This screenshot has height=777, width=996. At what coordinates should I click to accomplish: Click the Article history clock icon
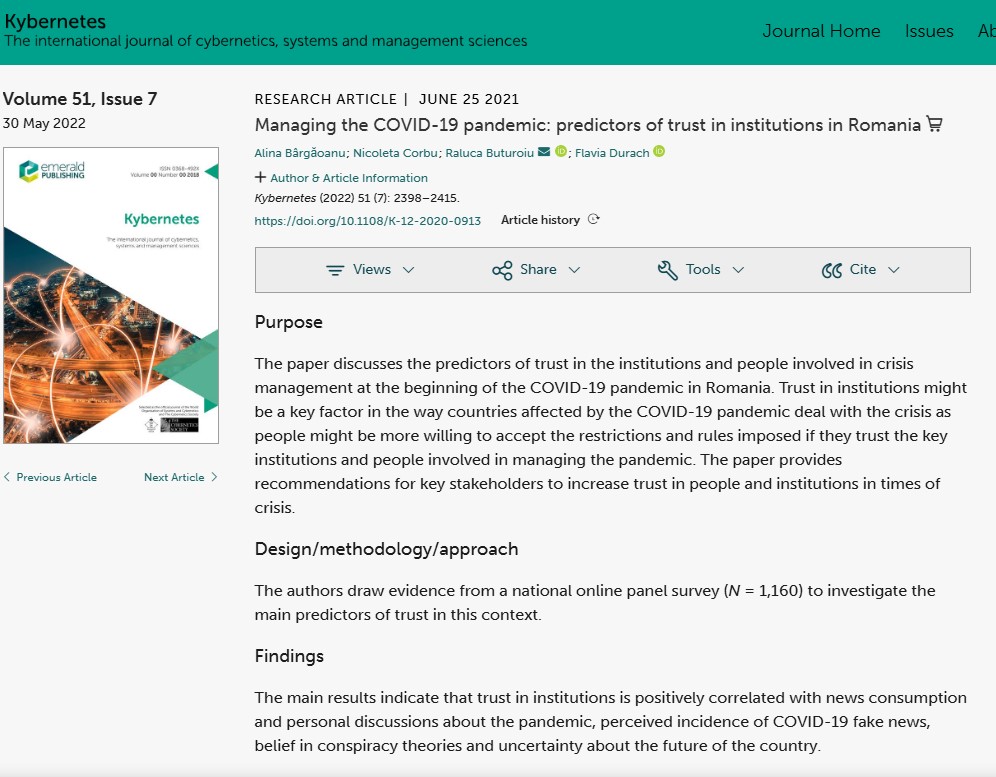coord(593,219)
